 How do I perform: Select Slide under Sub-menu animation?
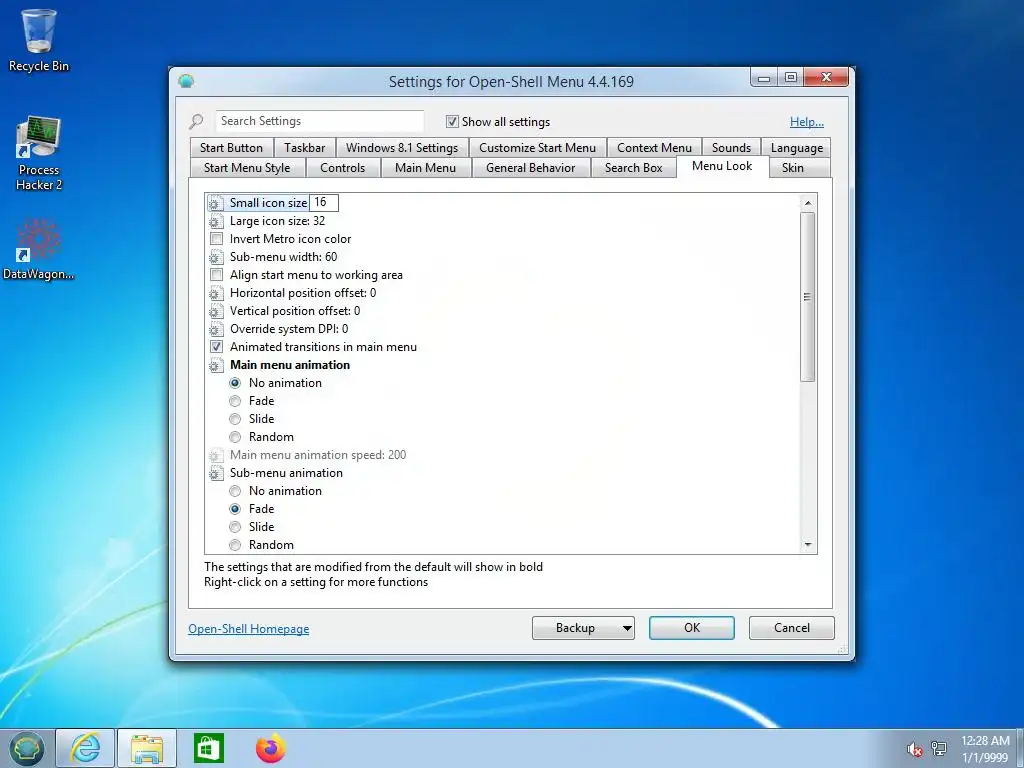click(x=235, y=527)
